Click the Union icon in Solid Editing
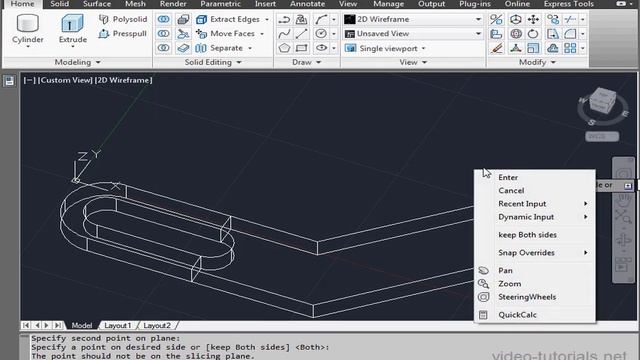 (x=164, y=19)
